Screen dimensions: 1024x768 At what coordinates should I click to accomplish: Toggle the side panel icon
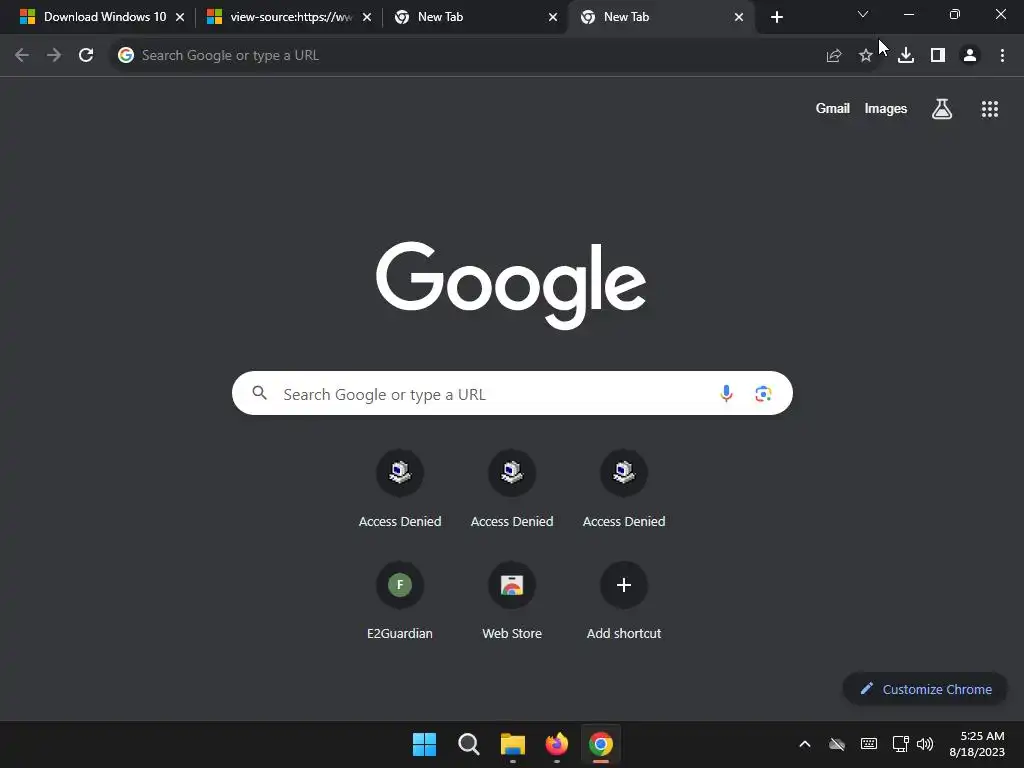tap(938, 56)
